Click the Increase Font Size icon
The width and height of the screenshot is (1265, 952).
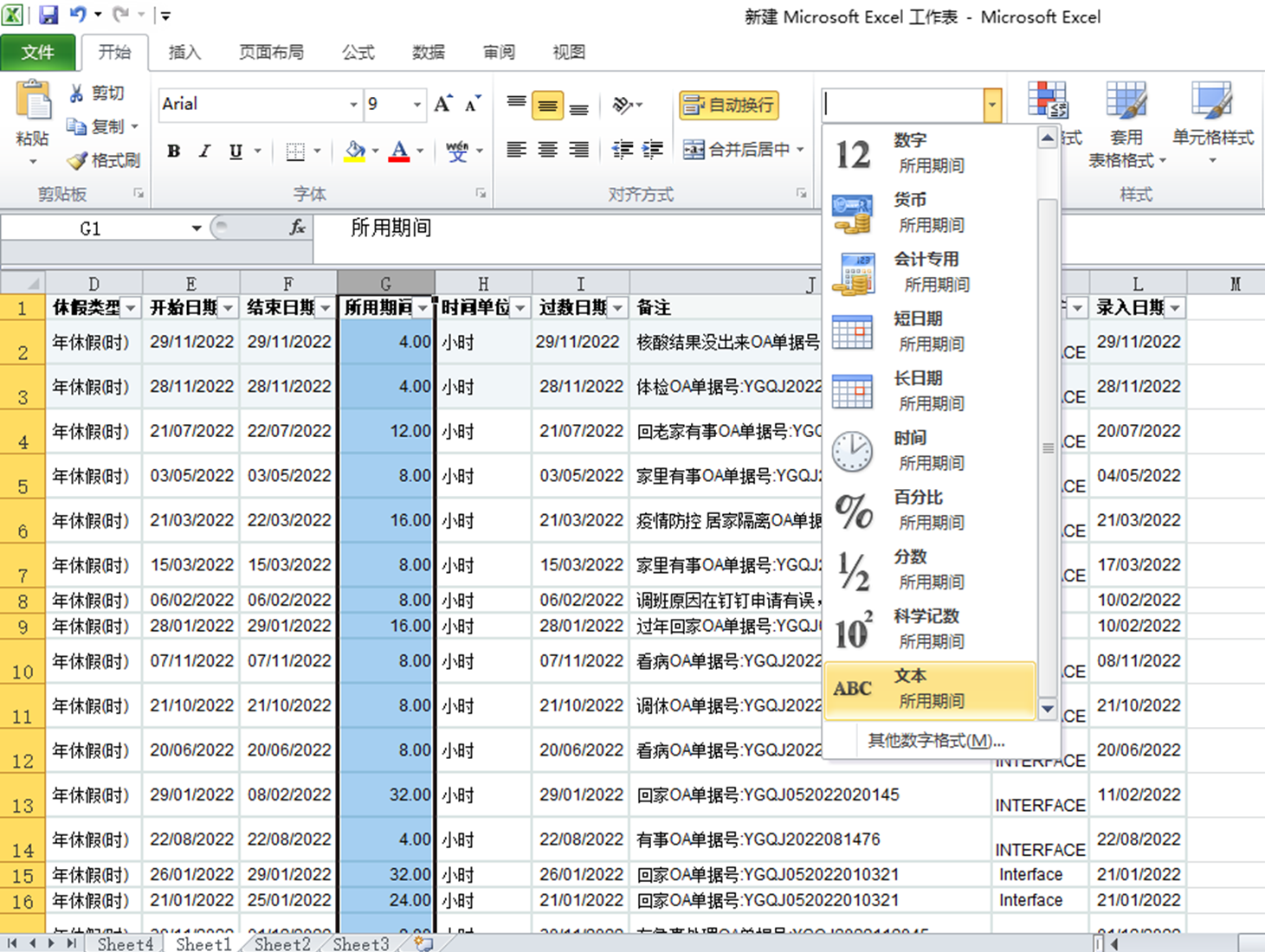point(442,105)
